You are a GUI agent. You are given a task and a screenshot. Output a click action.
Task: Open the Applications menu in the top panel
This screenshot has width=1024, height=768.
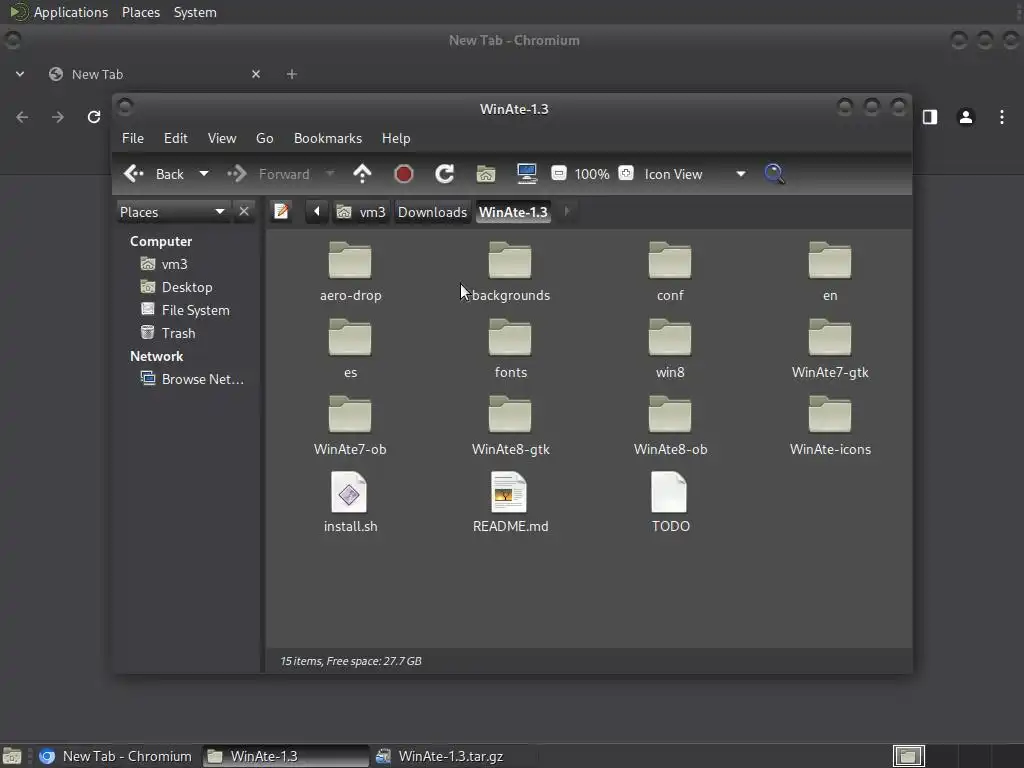[x=59, y=12]
